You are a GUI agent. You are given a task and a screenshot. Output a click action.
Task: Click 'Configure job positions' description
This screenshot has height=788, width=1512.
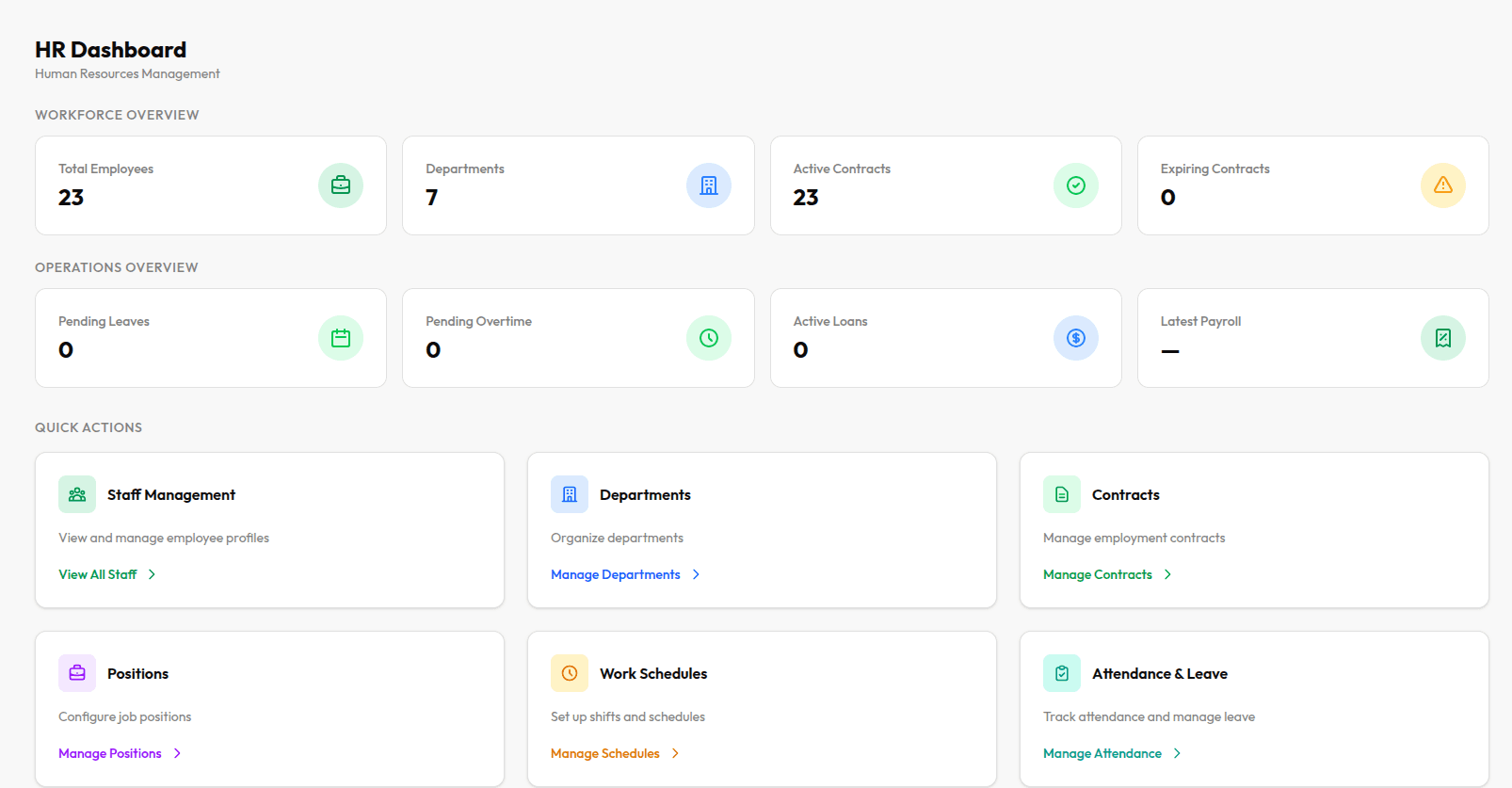click(124, 716)
